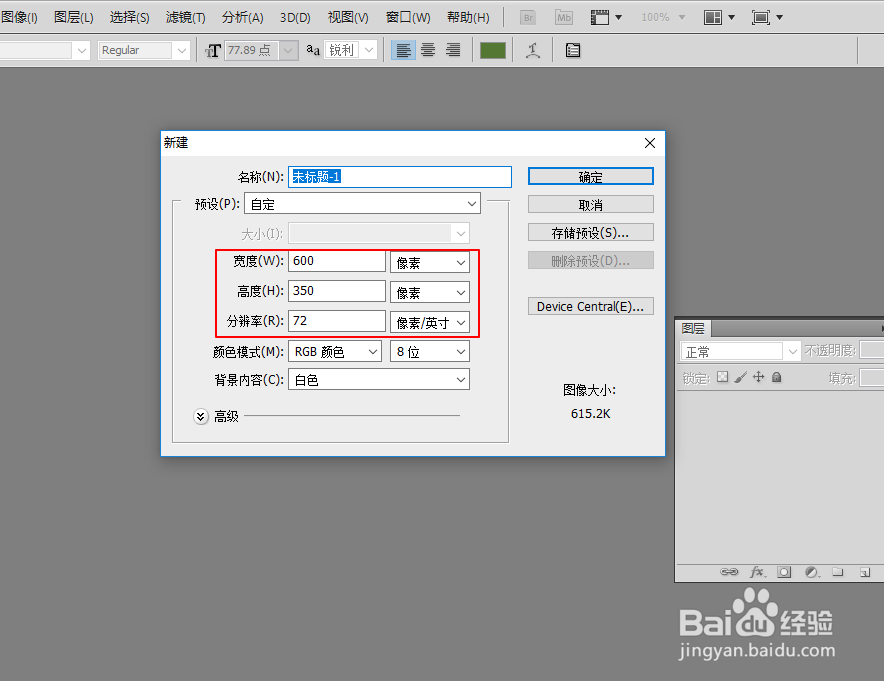Add a layer mask from the Layers panel
This screenshot has width=884, height=681.
point(785,571)
